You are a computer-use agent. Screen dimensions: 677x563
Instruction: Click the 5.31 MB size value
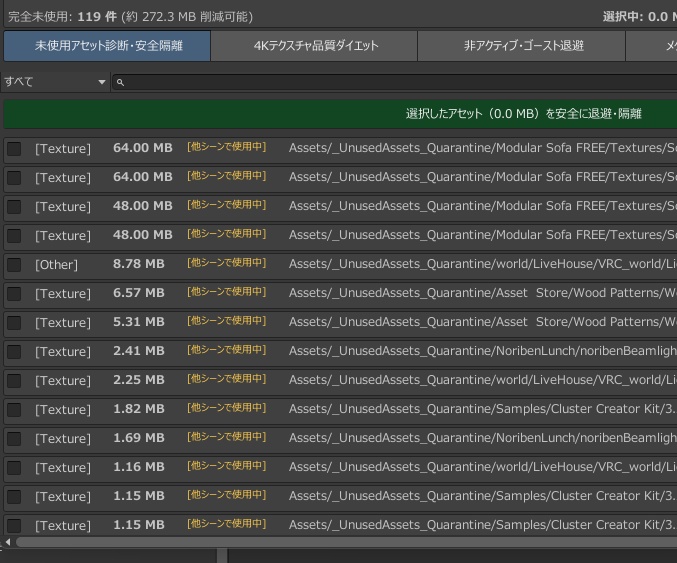tap(139, 322)
